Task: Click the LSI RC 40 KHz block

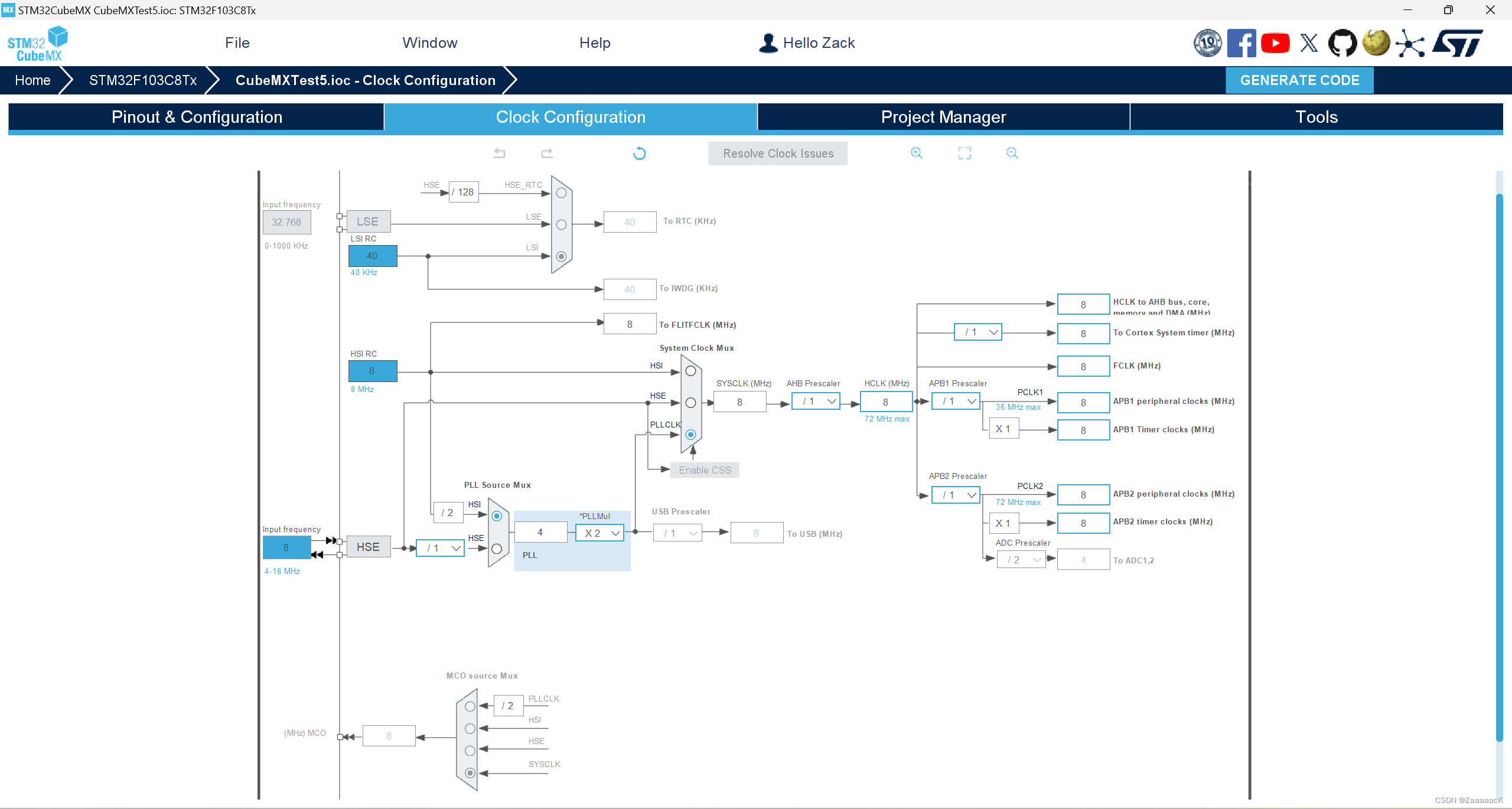Action: (x=372, y=256)
